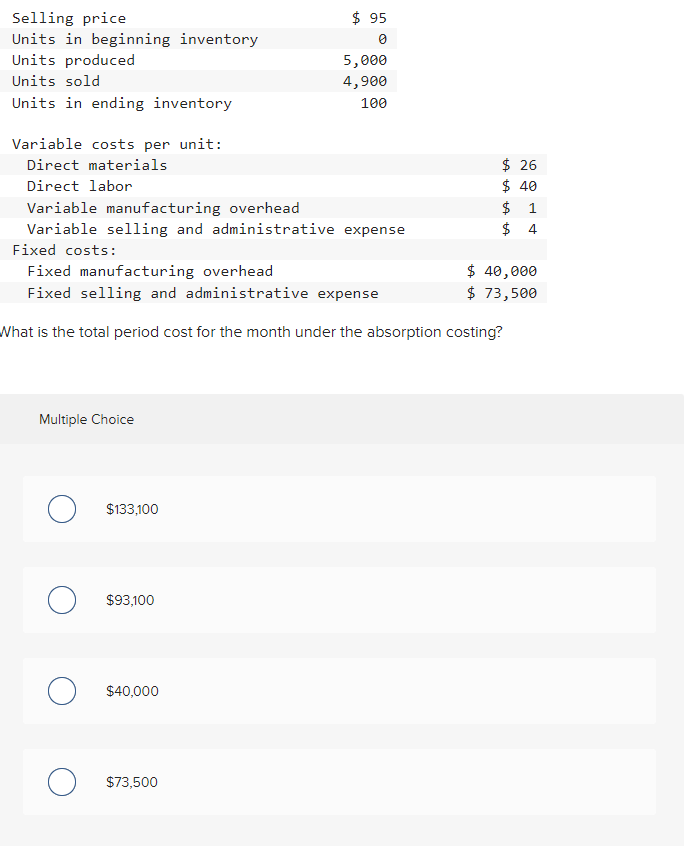
Task: Select the $93,100 radio button
Action: (x=62, y=600)
